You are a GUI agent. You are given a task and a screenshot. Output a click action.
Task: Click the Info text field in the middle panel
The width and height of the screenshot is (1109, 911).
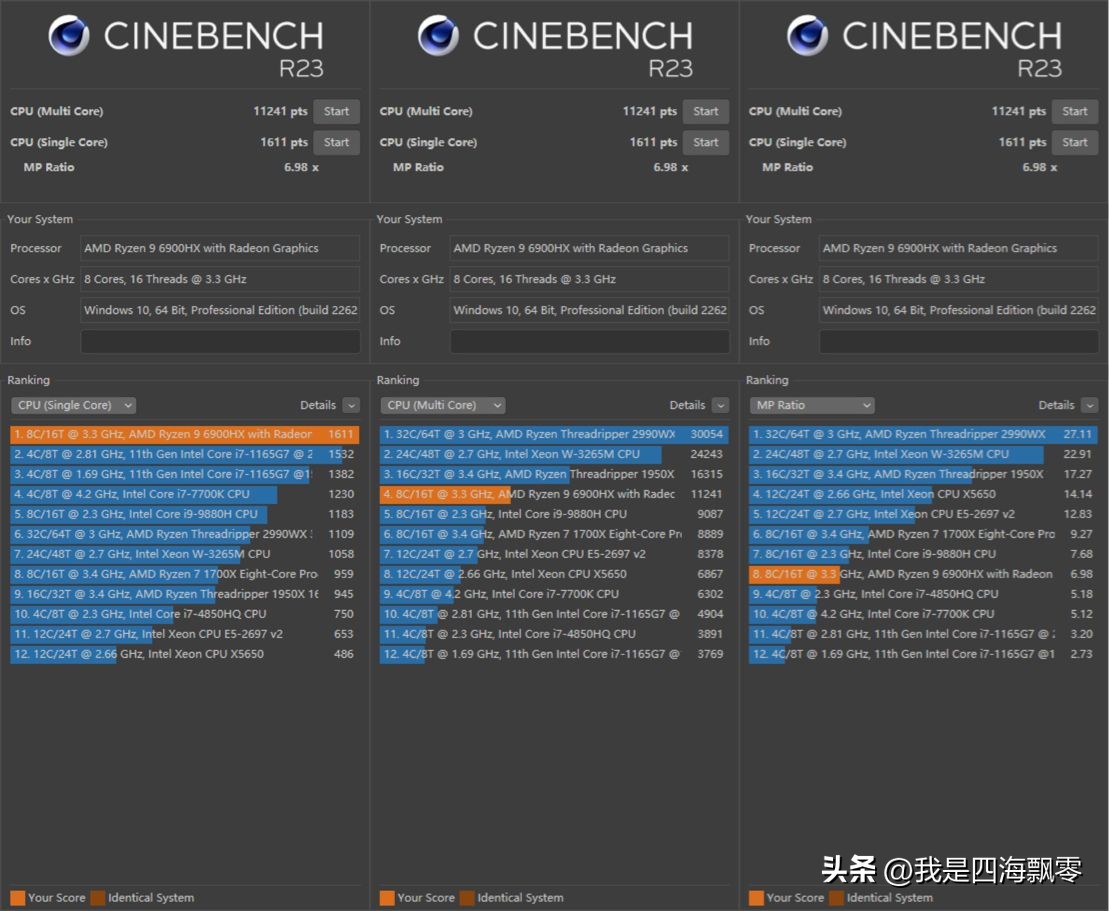pyautogui.click(x=589, y=342)
